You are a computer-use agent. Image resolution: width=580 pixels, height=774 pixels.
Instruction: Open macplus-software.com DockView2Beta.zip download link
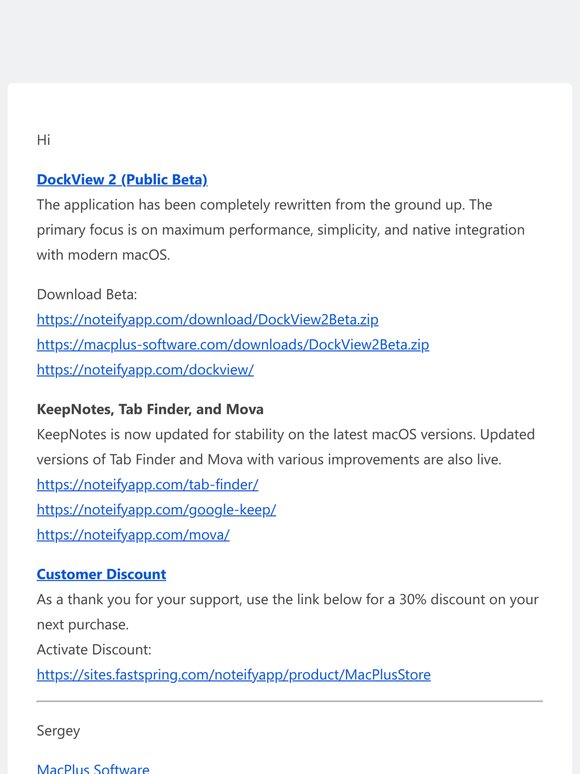(232, 345)
